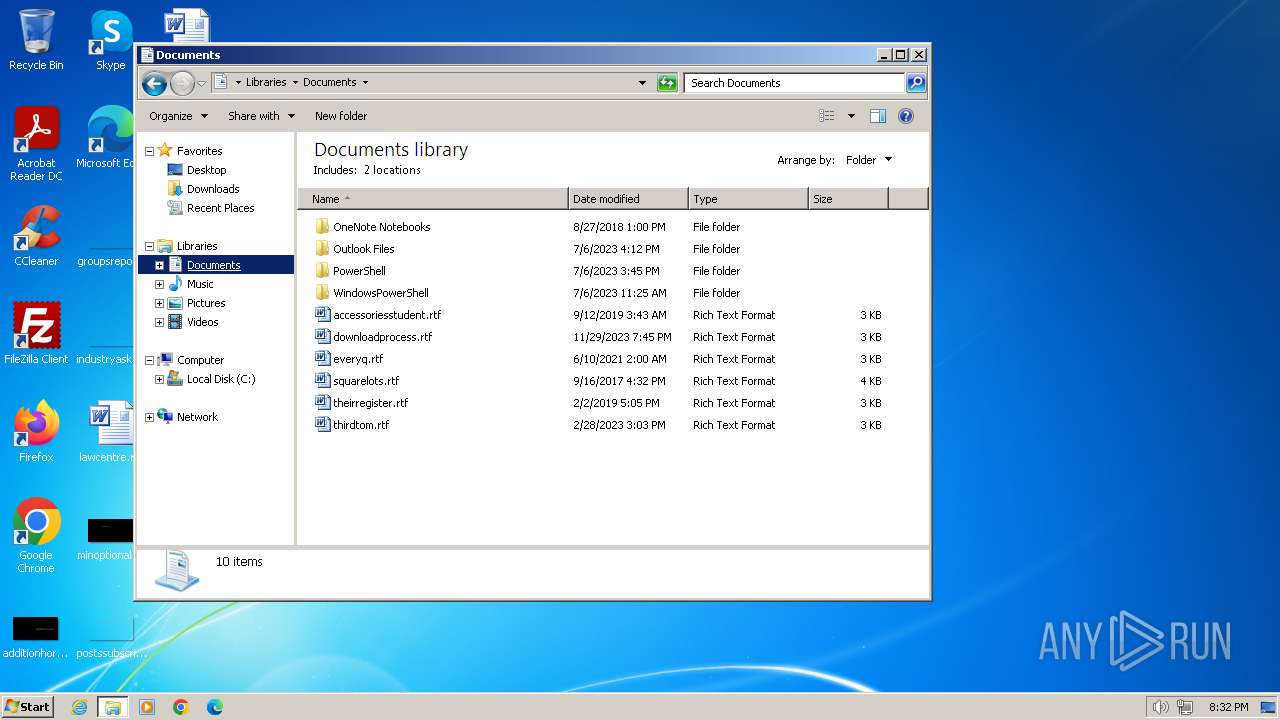Expand the Music library node
The width and height of the screenshot is (1280, 720).
[159, 284]
